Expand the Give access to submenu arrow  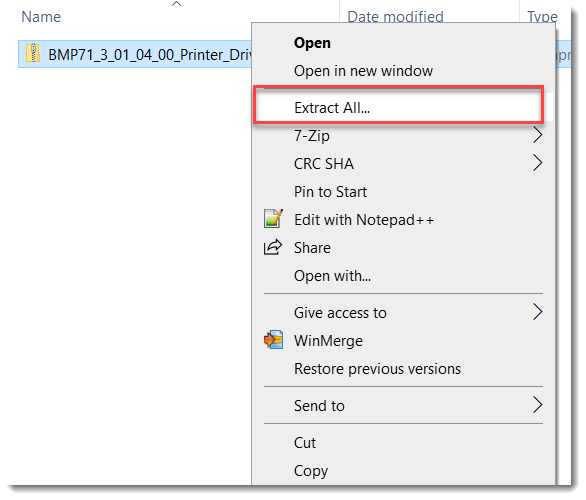coord(537,312)
